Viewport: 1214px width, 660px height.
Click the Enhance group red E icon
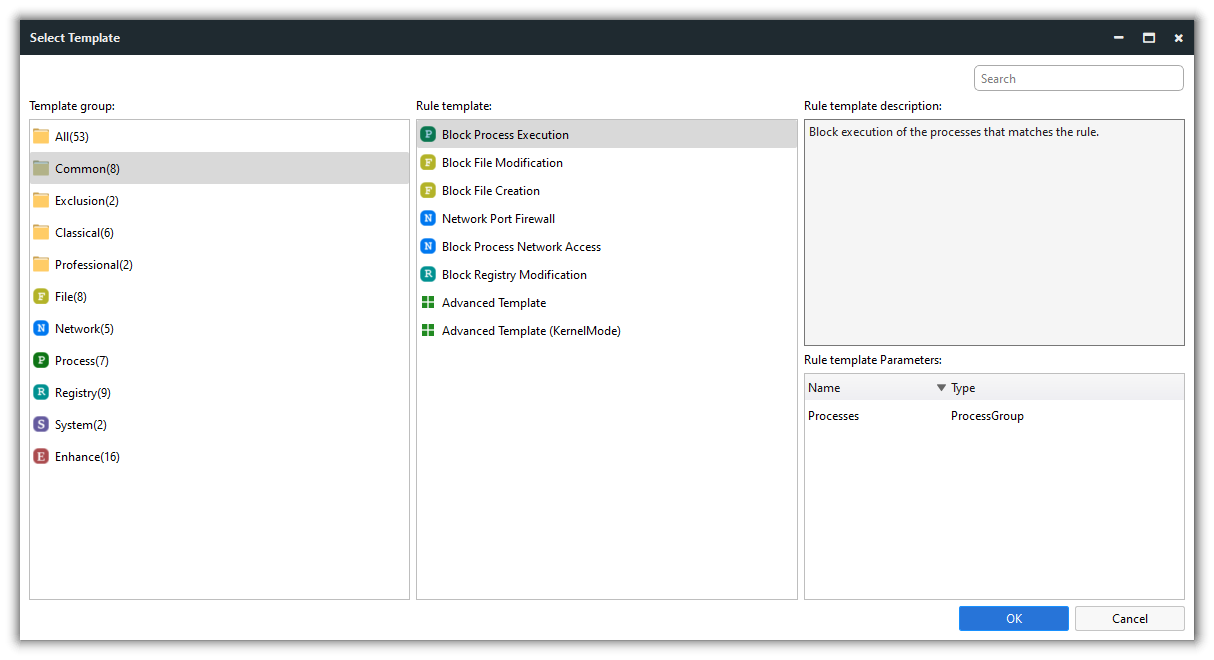click(x=41, y=457)
